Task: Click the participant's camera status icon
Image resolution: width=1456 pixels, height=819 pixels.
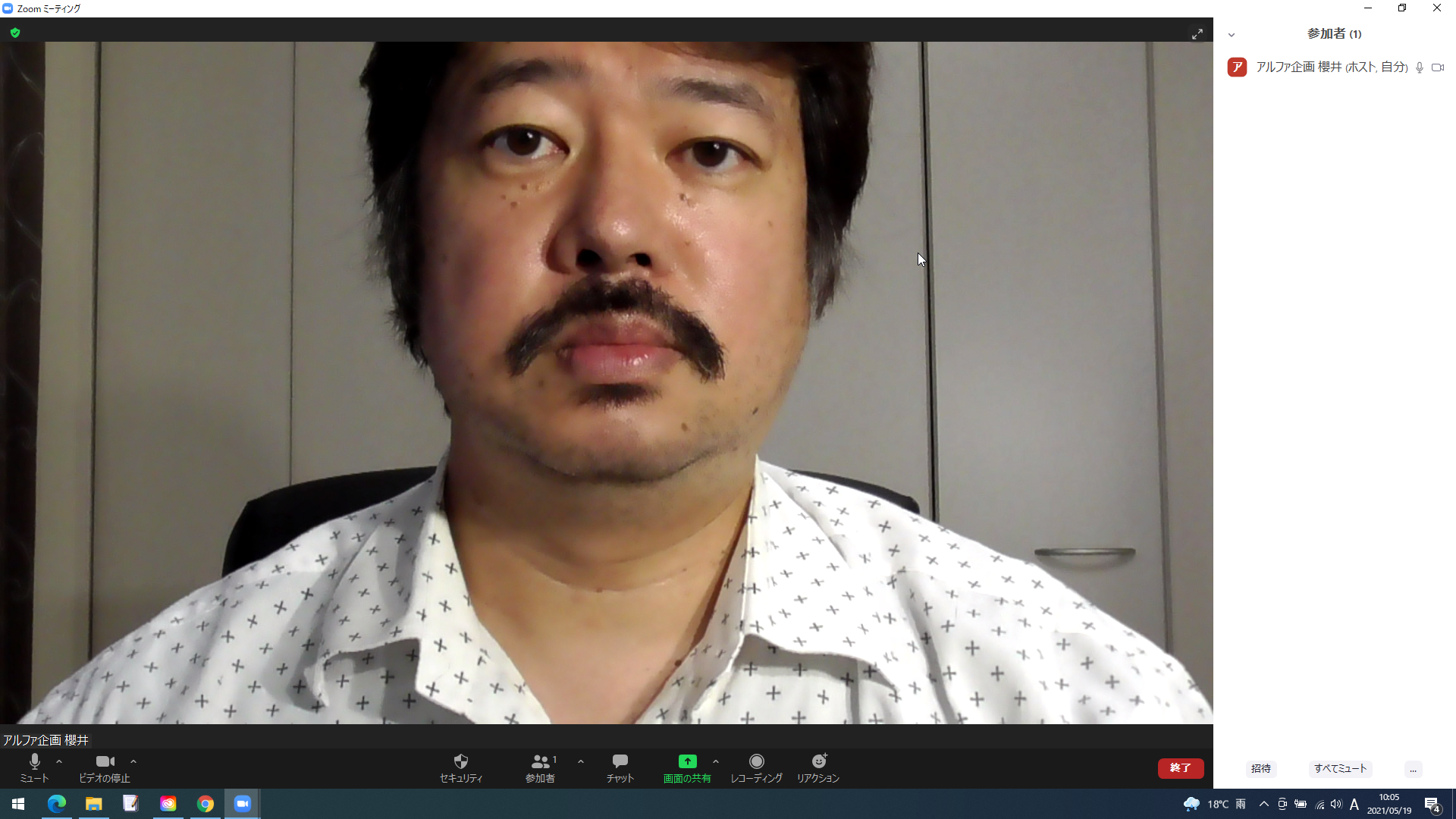Action: click(x=1438, y=67)
